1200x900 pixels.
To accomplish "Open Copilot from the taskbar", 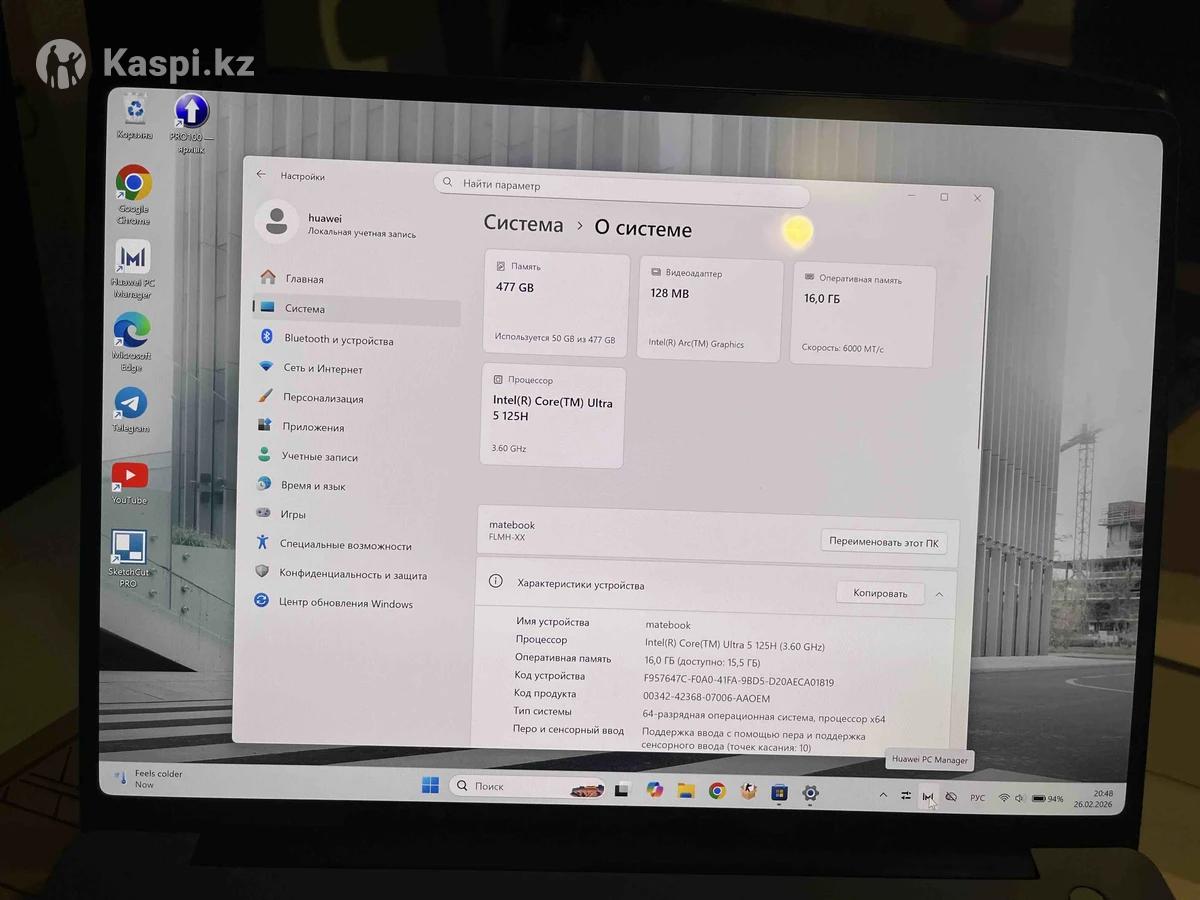I will pos(654,790).
